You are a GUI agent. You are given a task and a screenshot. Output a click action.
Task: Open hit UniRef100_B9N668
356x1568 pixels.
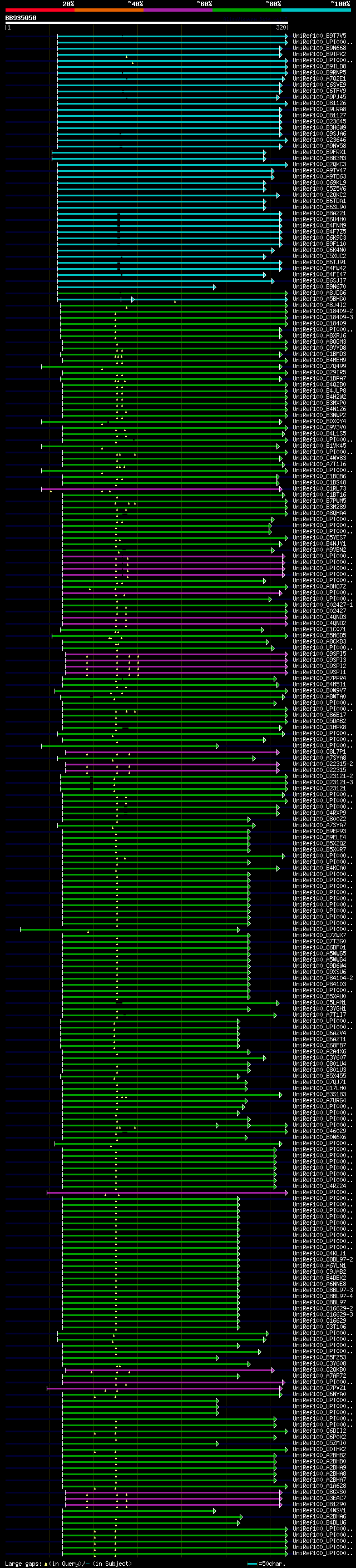(x=319, y=48)
